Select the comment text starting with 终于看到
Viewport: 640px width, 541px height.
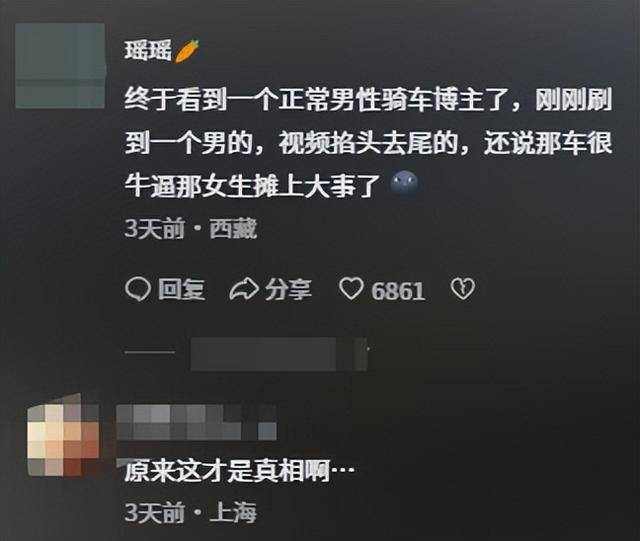368,143
